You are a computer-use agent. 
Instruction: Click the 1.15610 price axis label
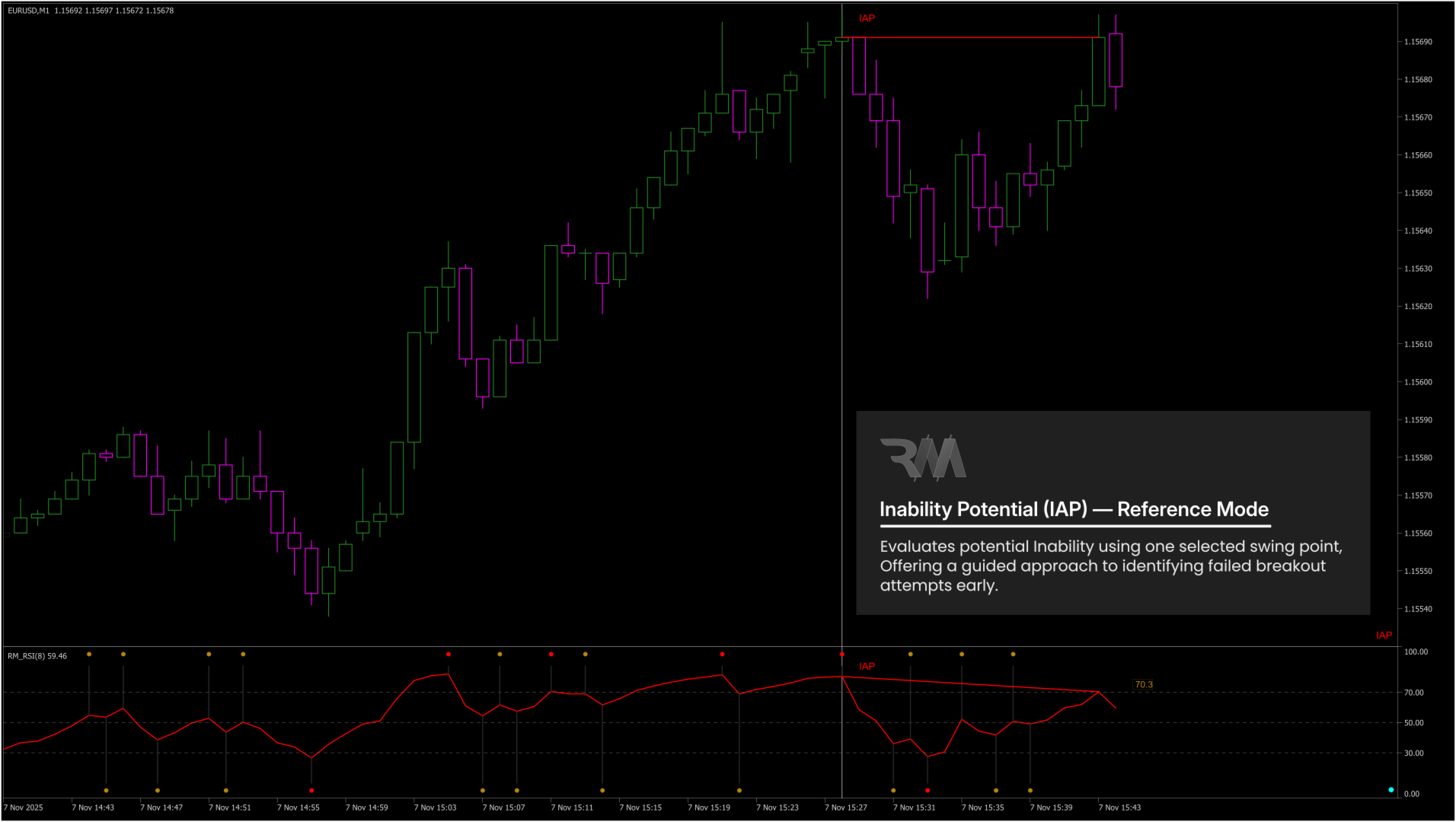1418,345
